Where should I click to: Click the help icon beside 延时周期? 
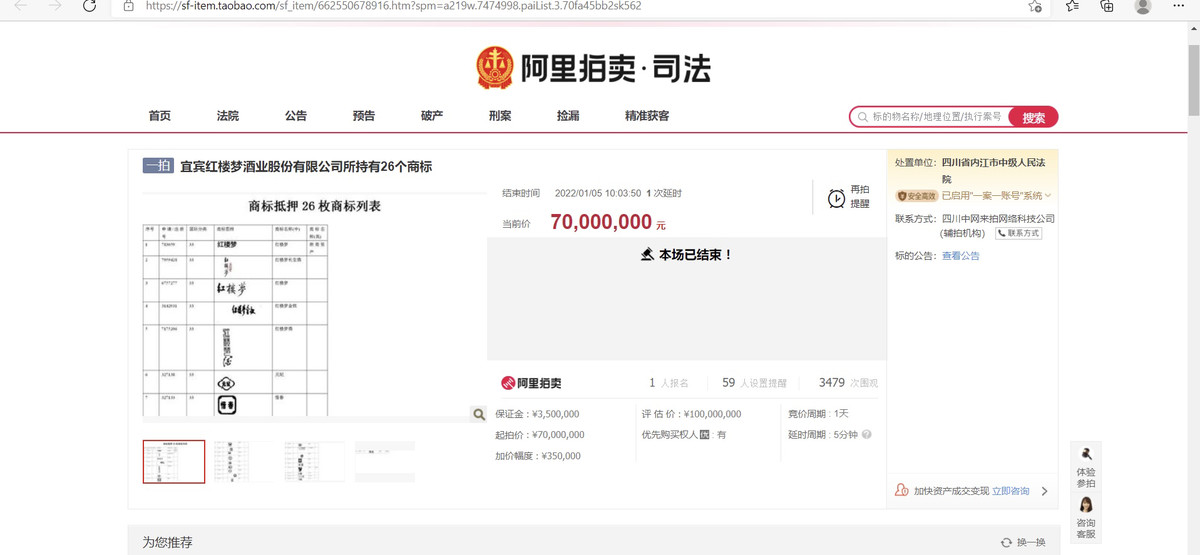pos(866,435)
